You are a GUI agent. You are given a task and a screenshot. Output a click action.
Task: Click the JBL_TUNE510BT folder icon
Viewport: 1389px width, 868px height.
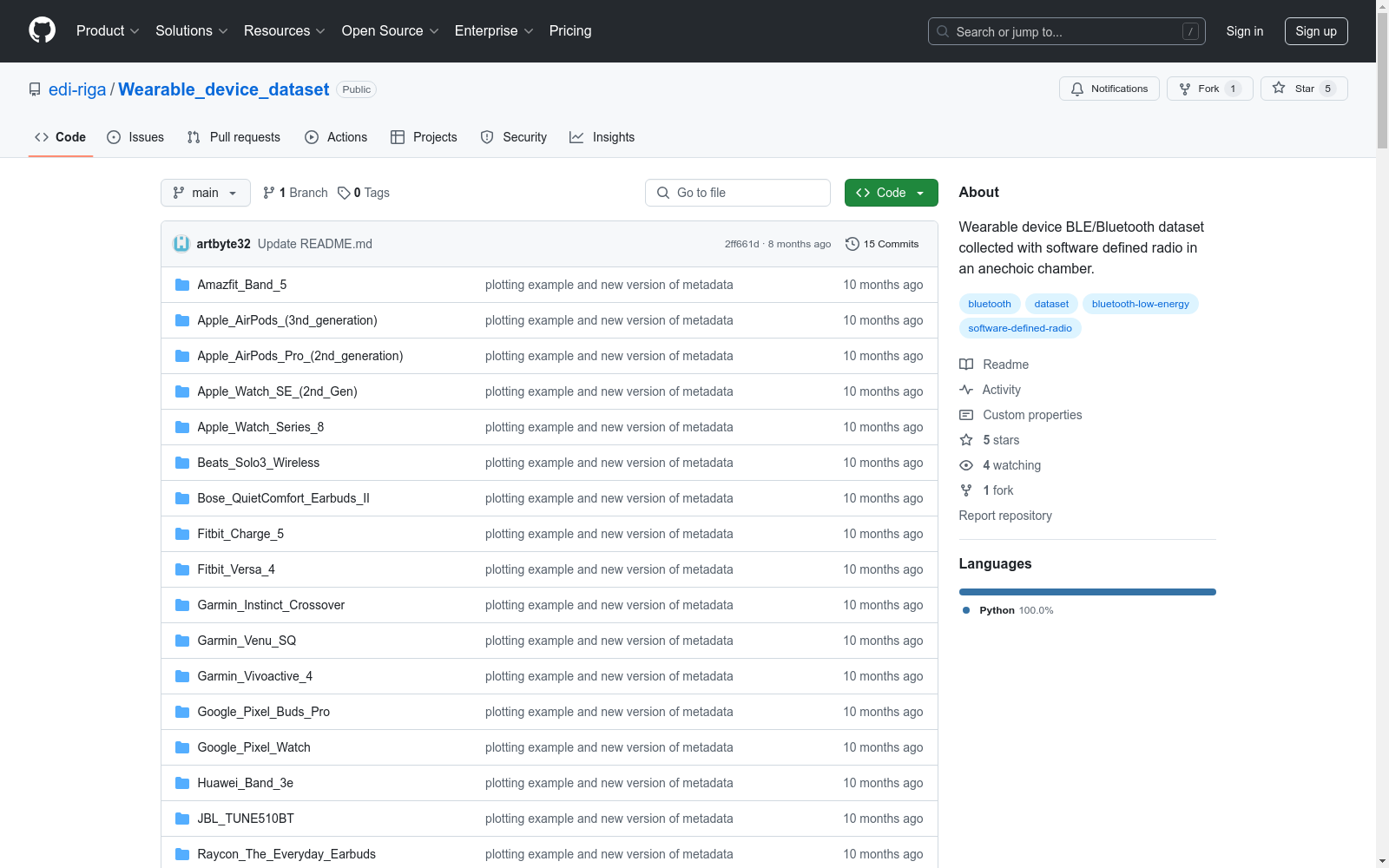tap(182, 819)
